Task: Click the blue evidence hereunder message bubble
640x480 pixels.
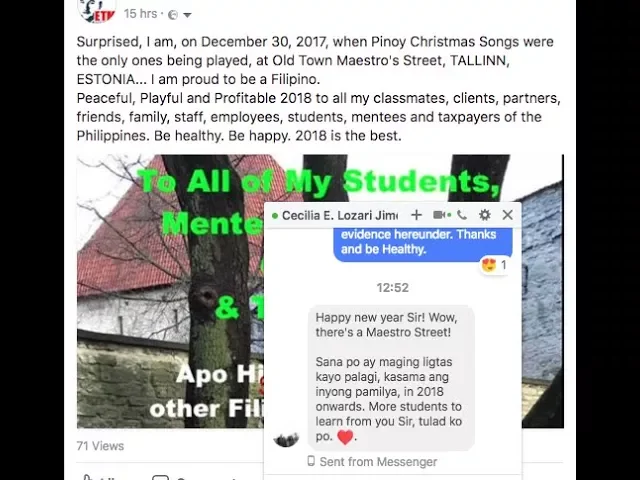Action: pos(423,244)
